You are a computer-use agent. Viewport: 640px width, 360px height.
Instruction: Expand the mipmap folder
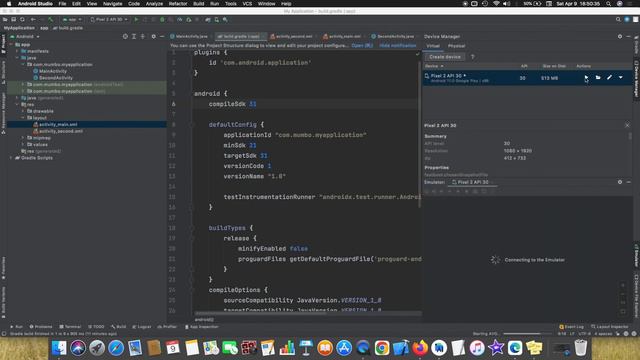tap(23, 138)
